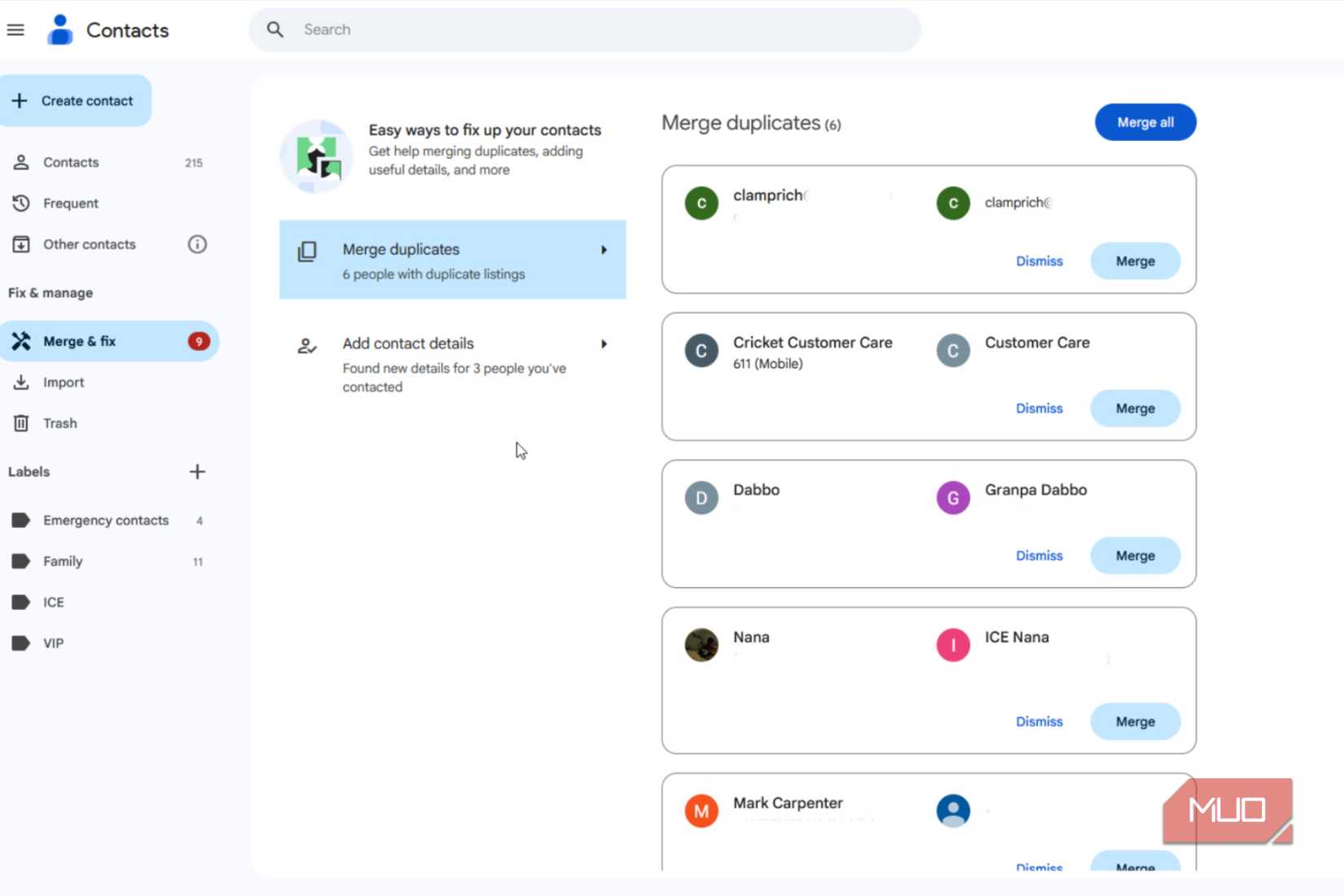Click the Create contact button
This screenshot has height=896, width=1344.
click(x=75, y=100)
